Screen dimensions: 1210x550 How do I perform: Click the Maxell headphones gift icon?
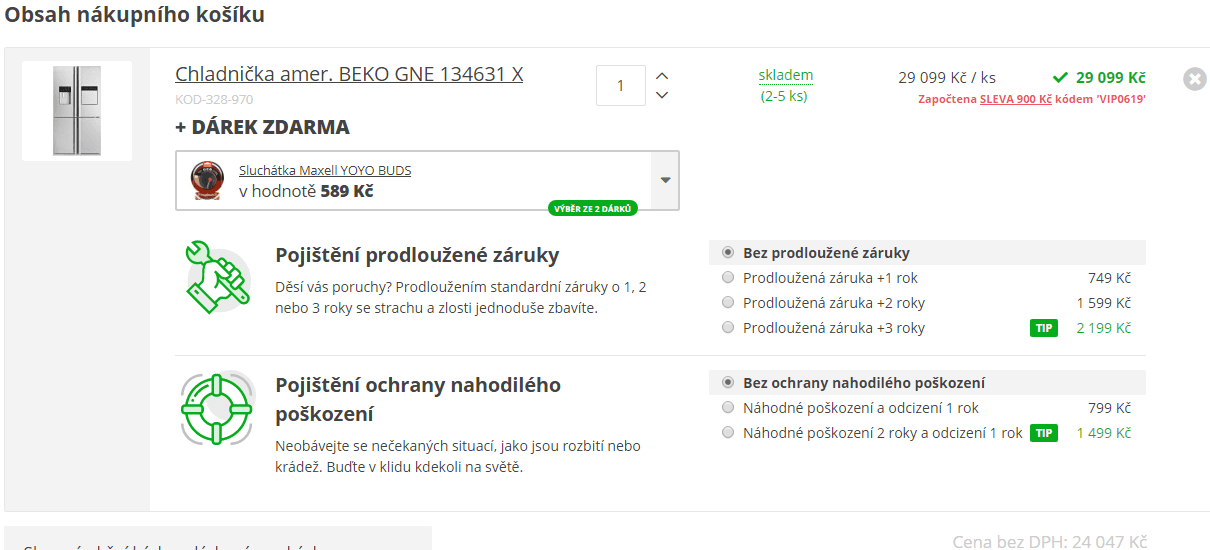[206, 180]
